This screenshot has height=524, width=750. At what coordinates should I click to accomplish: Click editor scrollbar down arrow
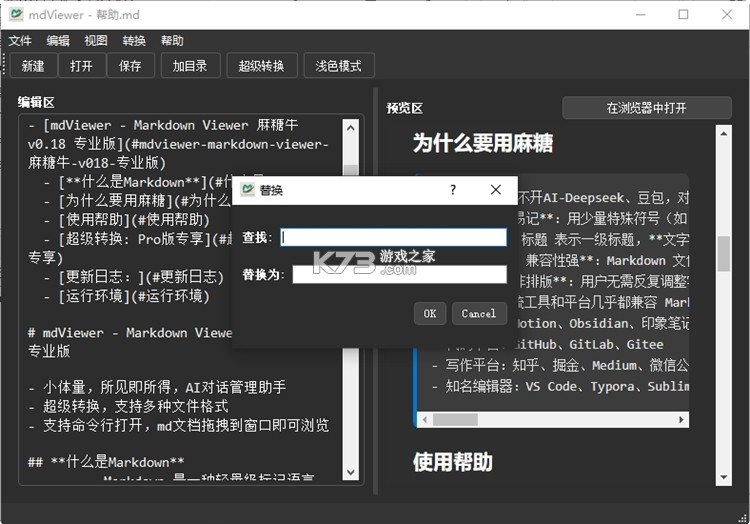click(351, 472)
